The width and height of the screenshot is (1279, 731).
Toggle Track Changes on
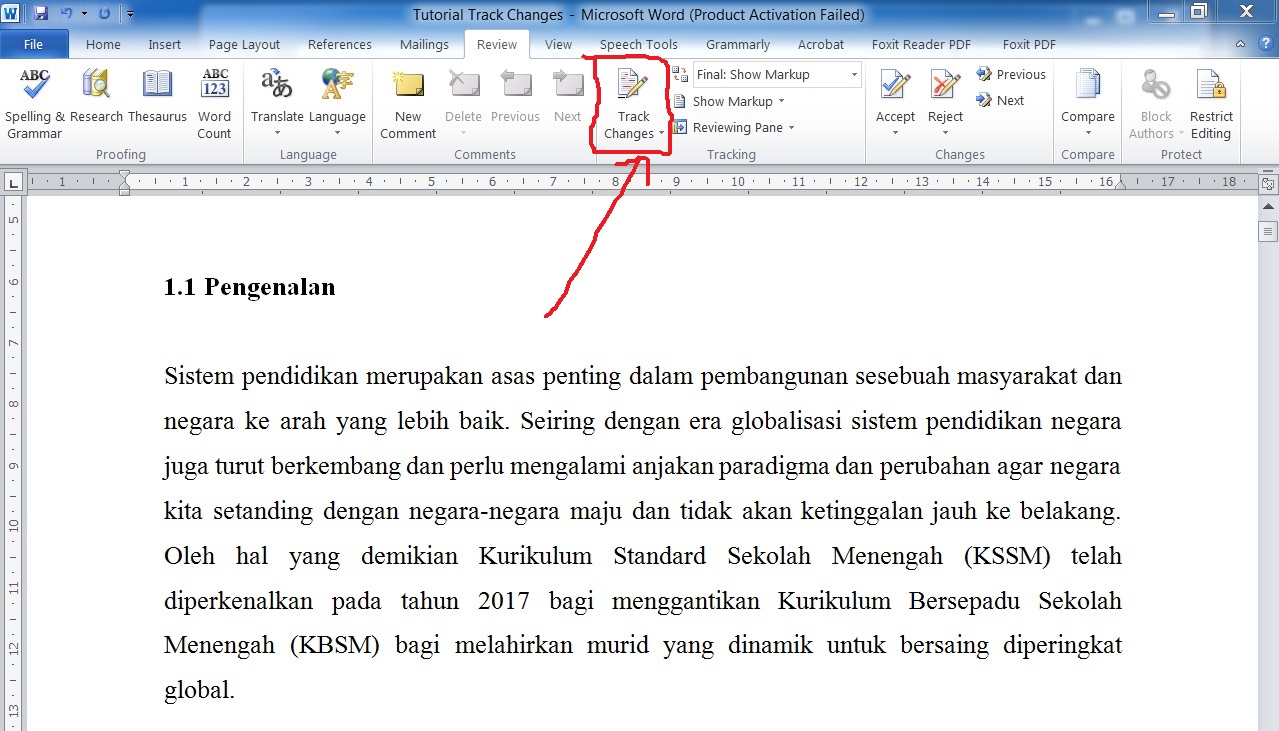click(633, 86)
